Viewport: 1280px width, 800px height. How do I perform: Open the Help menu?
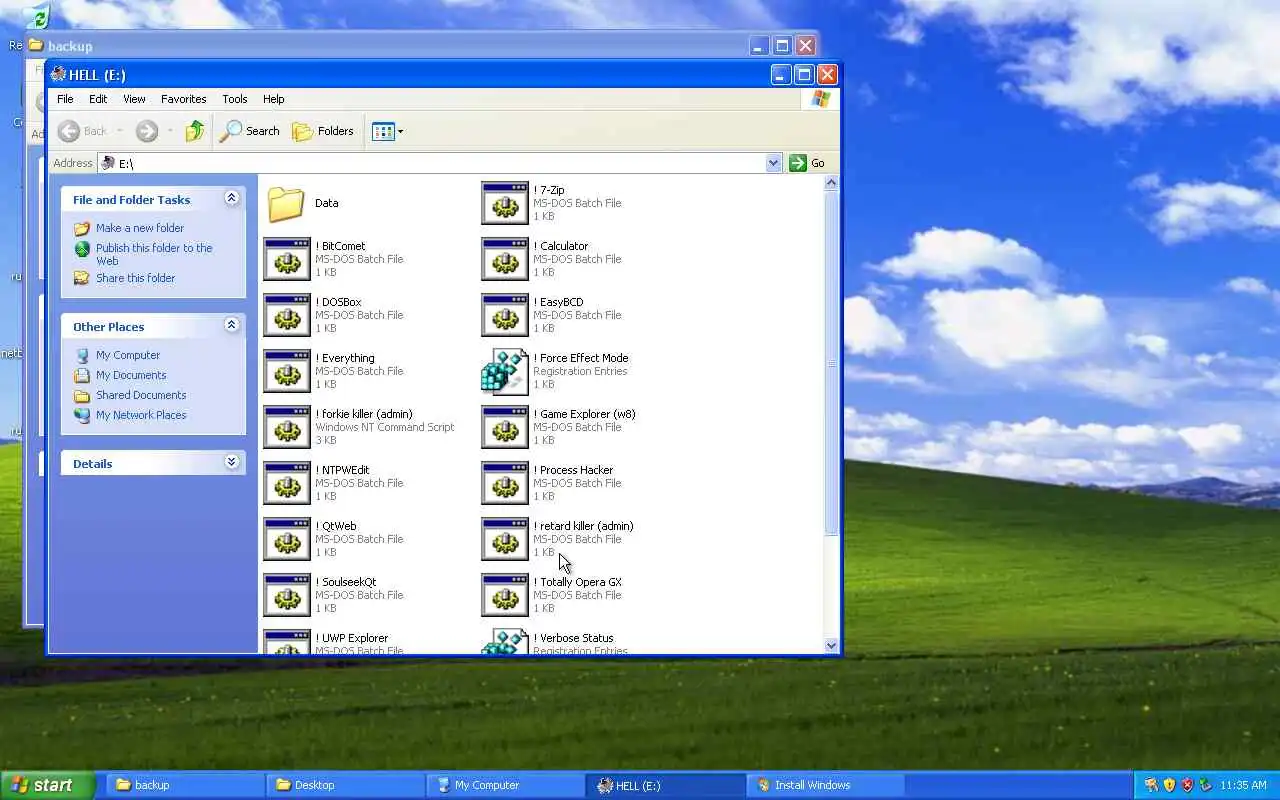(274, 99)
